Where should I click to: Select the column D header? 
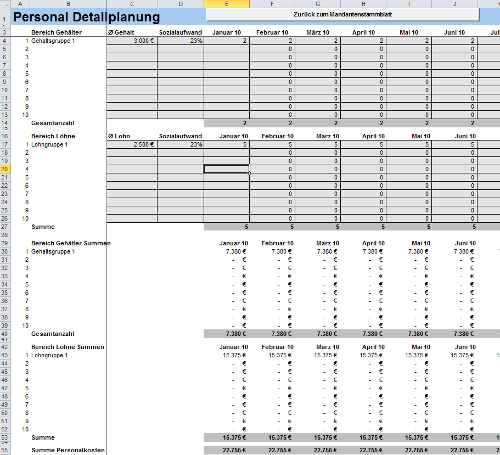(x=181, y=4)
